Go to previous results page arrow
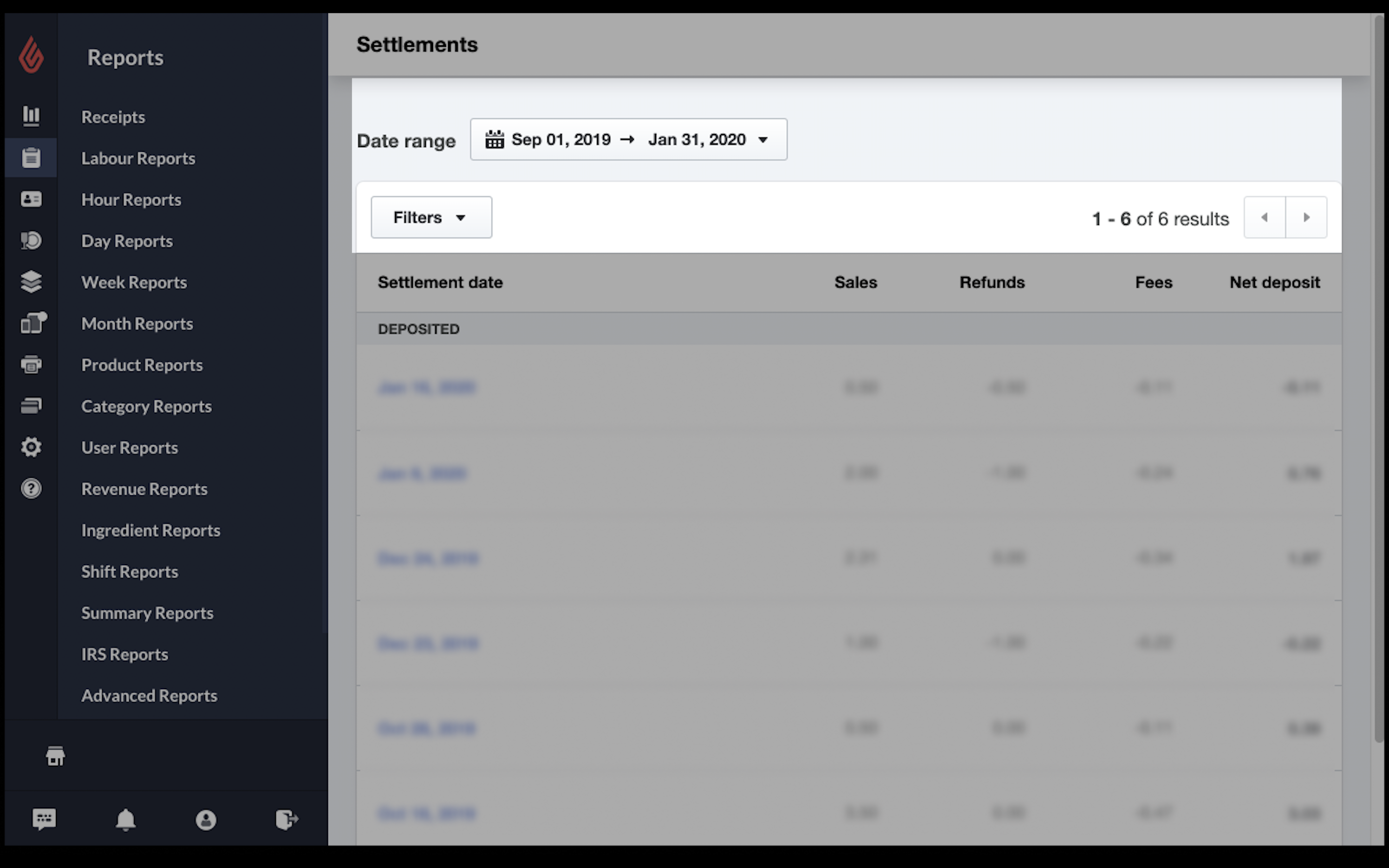The height and width of the screenshot is (868, 1389). click(x=1265, y=217)
